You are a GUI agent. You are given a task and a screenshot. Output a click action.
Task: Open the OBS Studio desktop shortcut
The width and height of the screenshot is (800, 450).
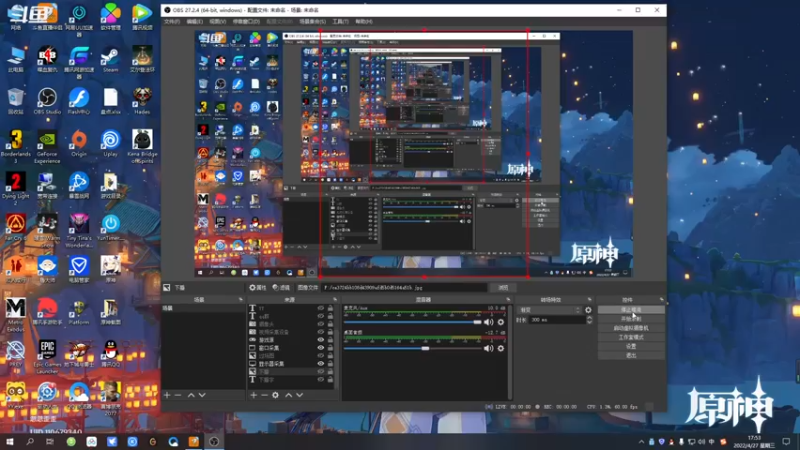(47, 101)
